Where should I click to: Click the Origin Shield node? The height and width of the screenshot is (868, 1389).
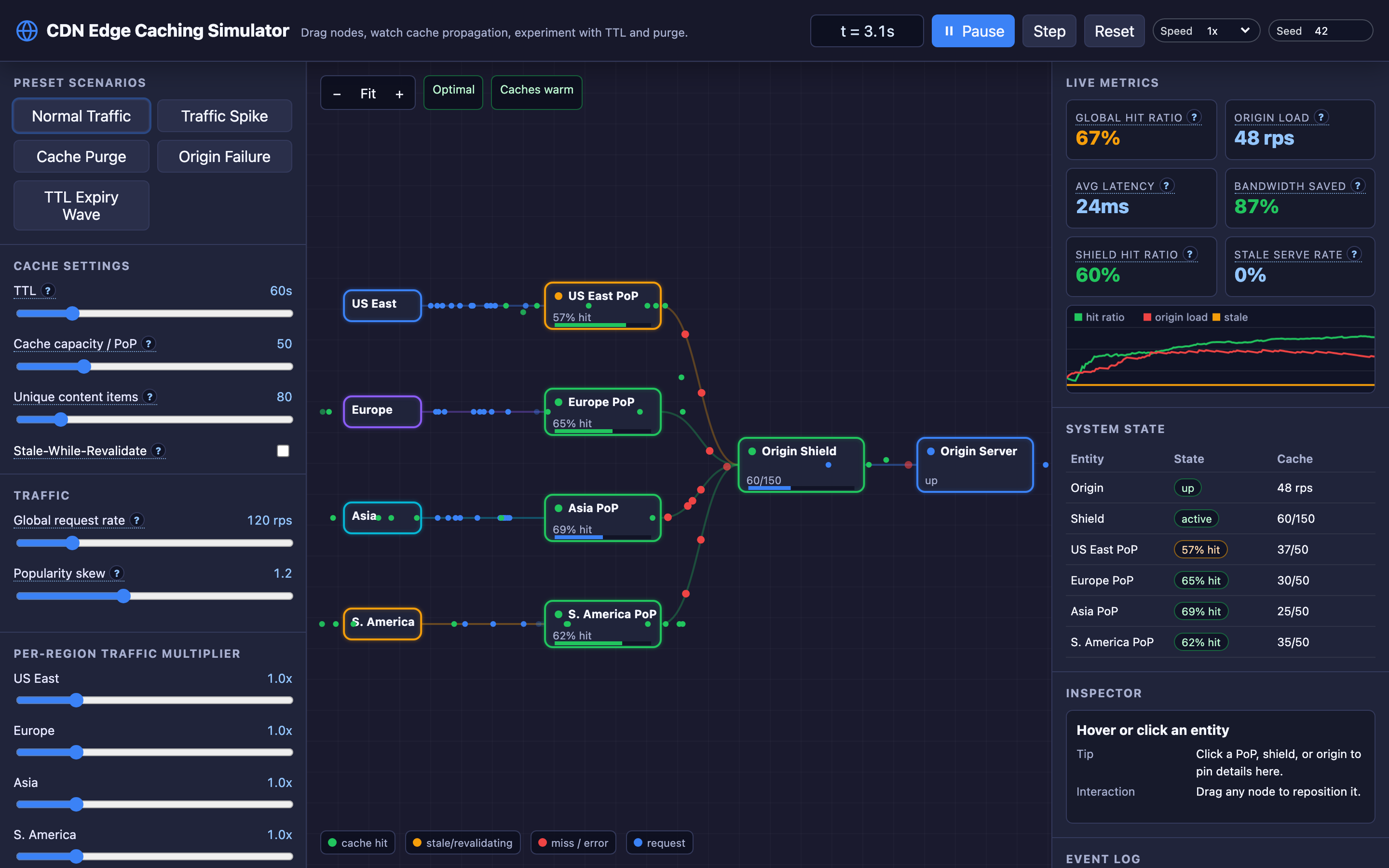(801, 464)
